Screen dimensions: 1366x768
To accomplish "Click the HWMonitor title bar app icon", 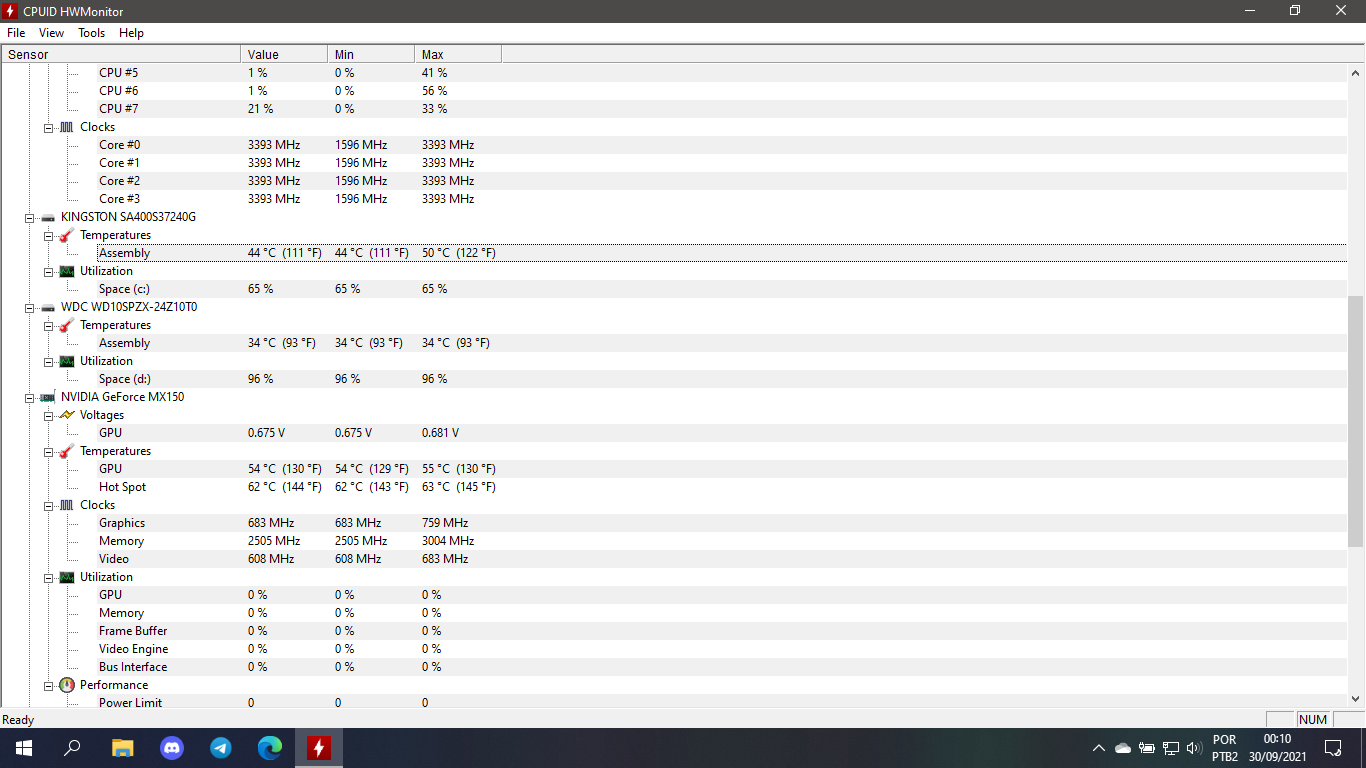I will (x=11, y=11).
